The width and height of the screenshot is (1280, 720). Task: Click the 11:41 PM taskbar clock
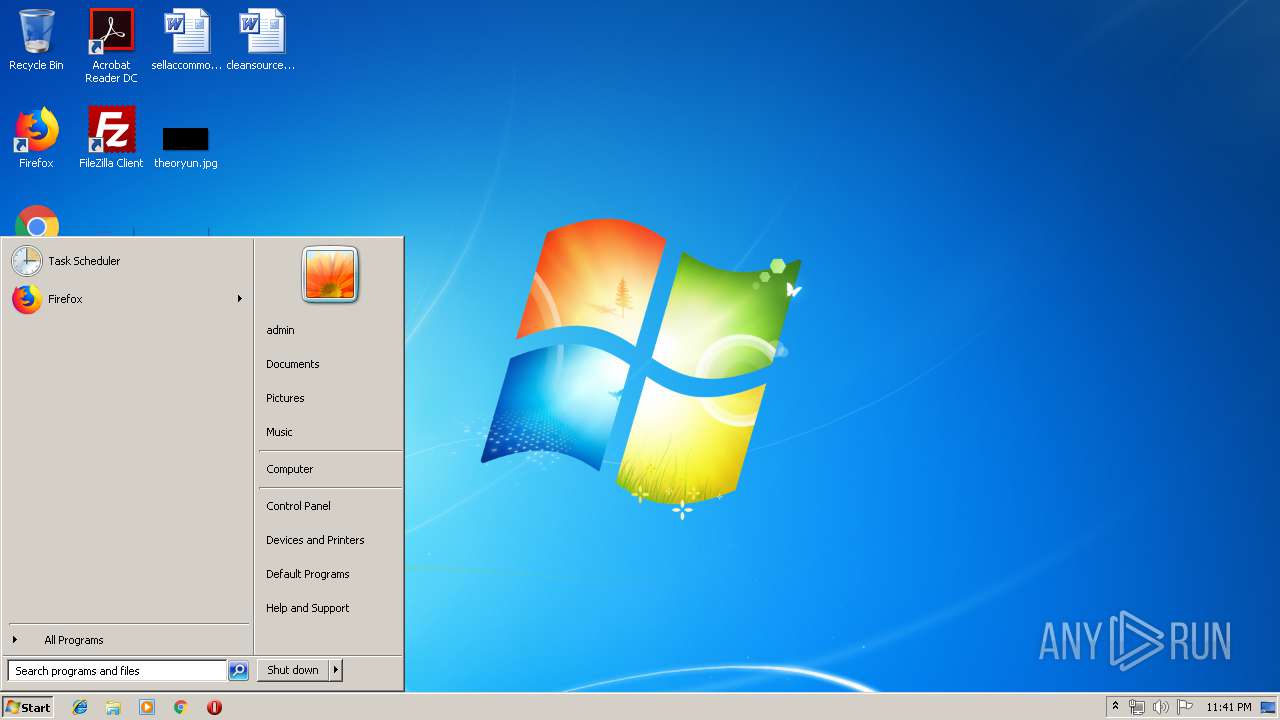(x=1229, y=707)
